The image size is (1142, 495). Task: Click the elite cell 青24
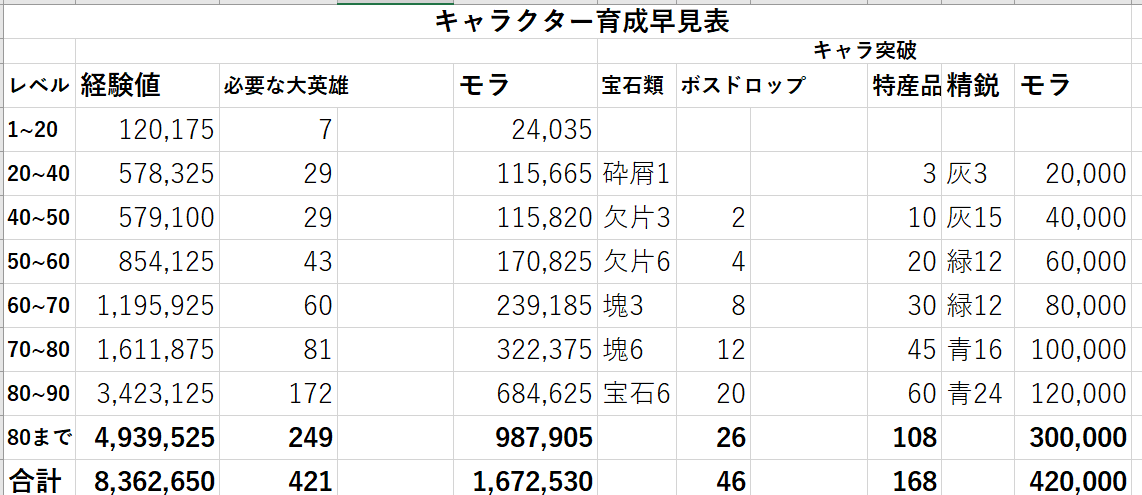click(x=977, y=394)
